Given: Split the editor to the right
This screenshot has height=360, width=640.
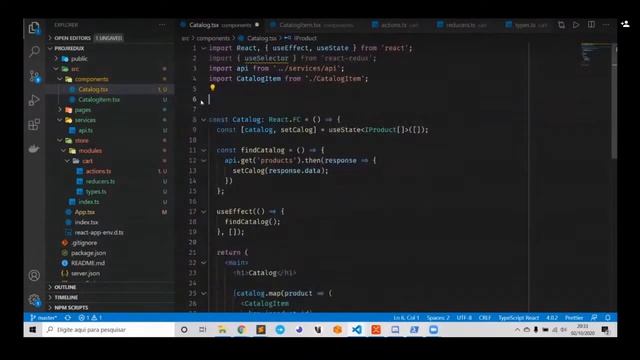Looking at the screenshot, I should click(591, 25).
